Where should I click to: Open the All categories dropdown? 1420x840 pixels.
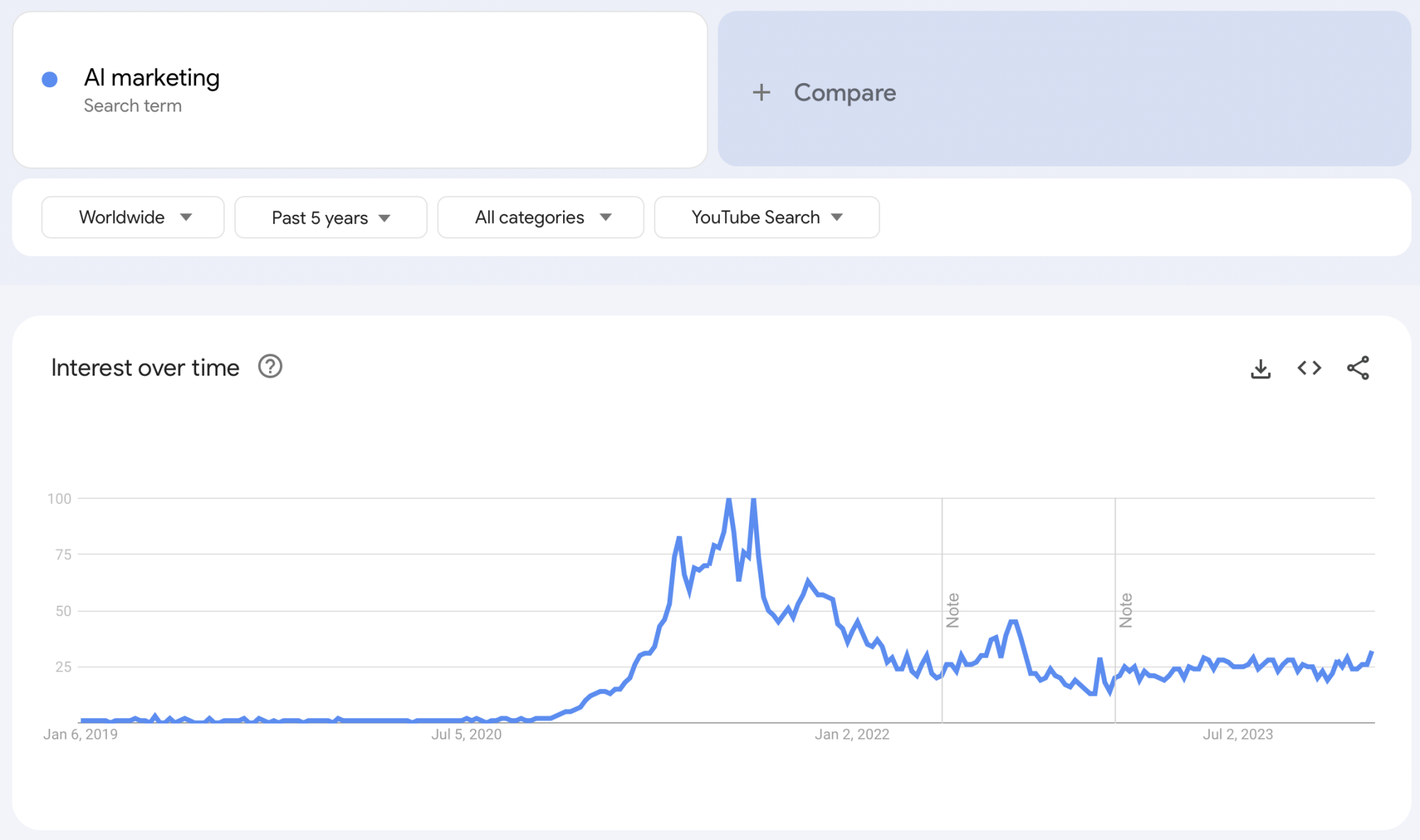click(x=540, y=217)
